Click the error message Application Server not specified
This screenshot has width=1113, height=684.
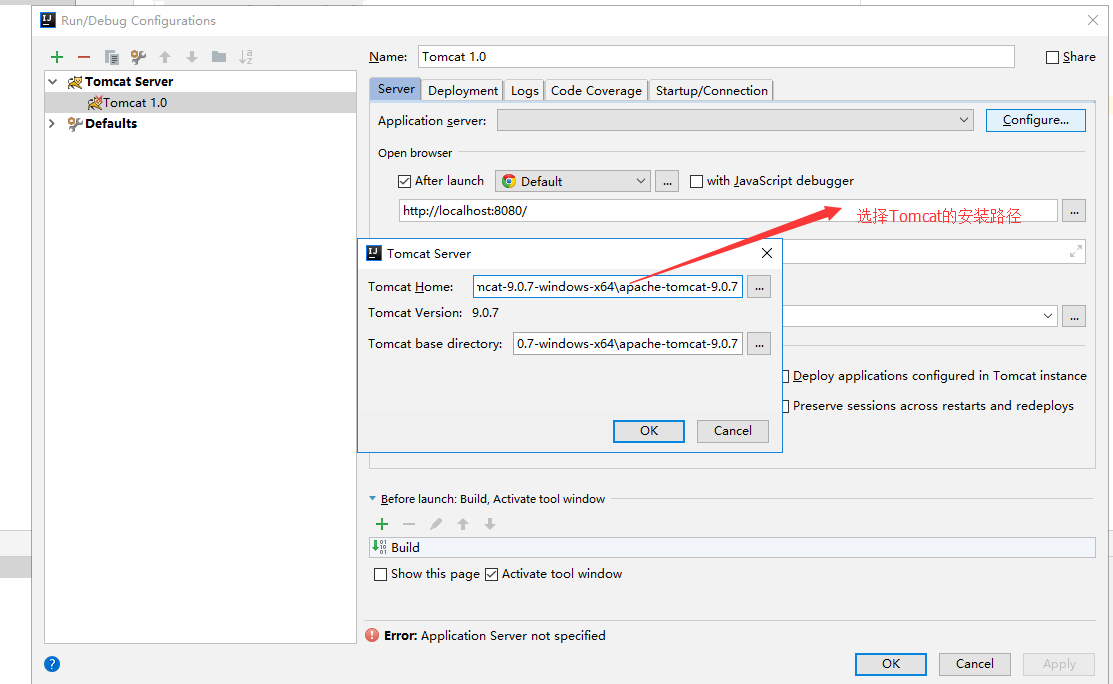pos(495,636)
